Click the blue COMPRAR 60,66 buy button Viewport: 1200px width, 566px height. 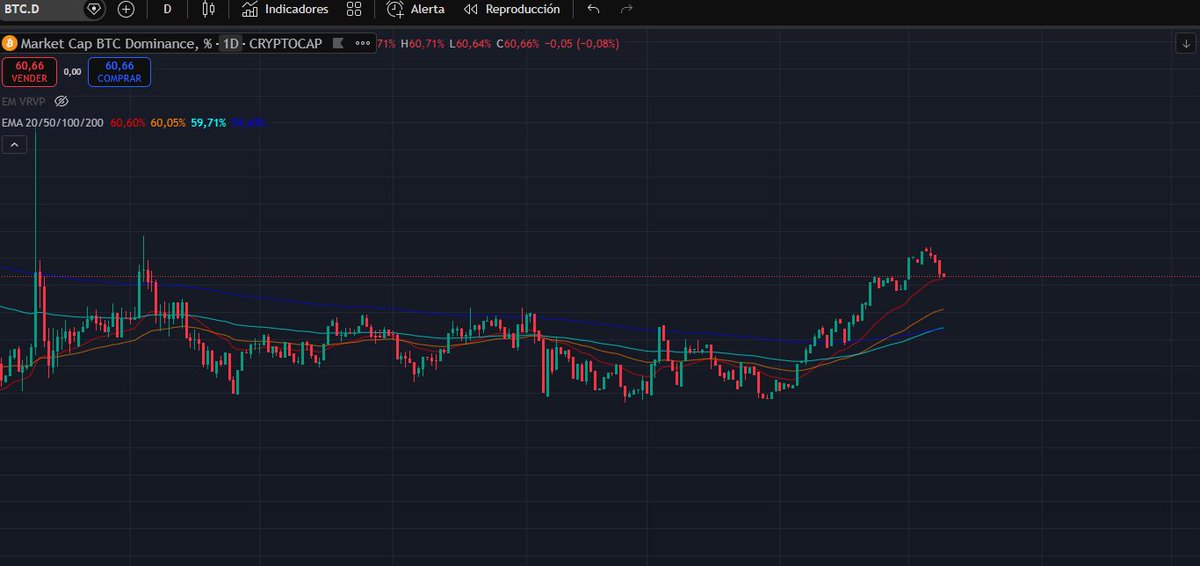119,72
